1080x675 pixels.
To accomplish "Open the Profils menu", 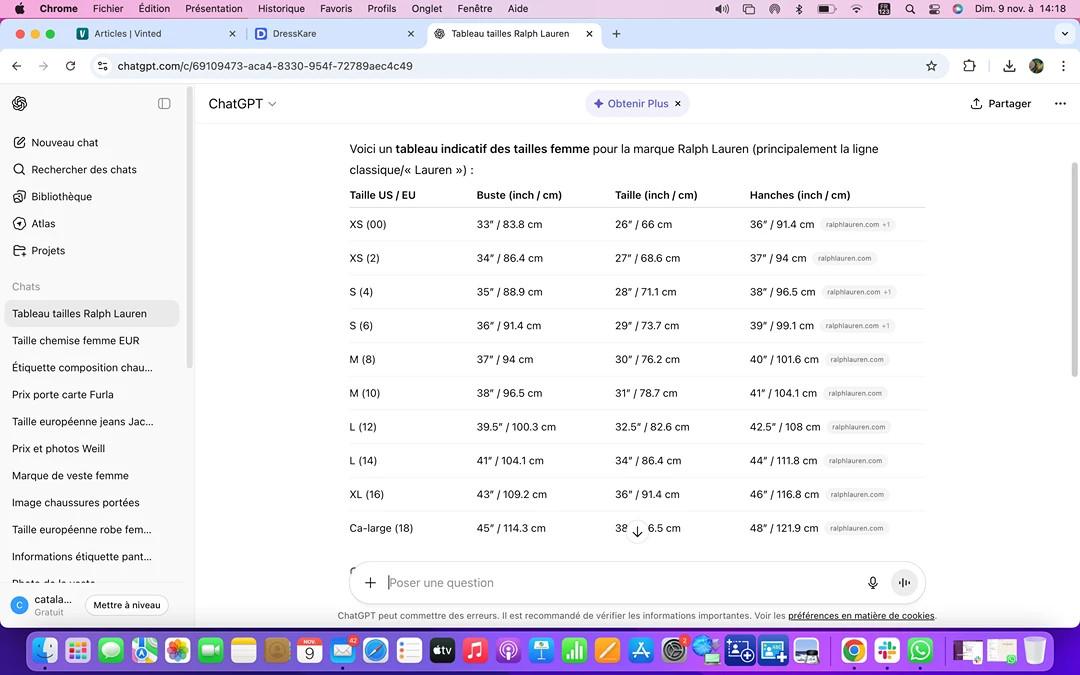I will coord(382,8).
